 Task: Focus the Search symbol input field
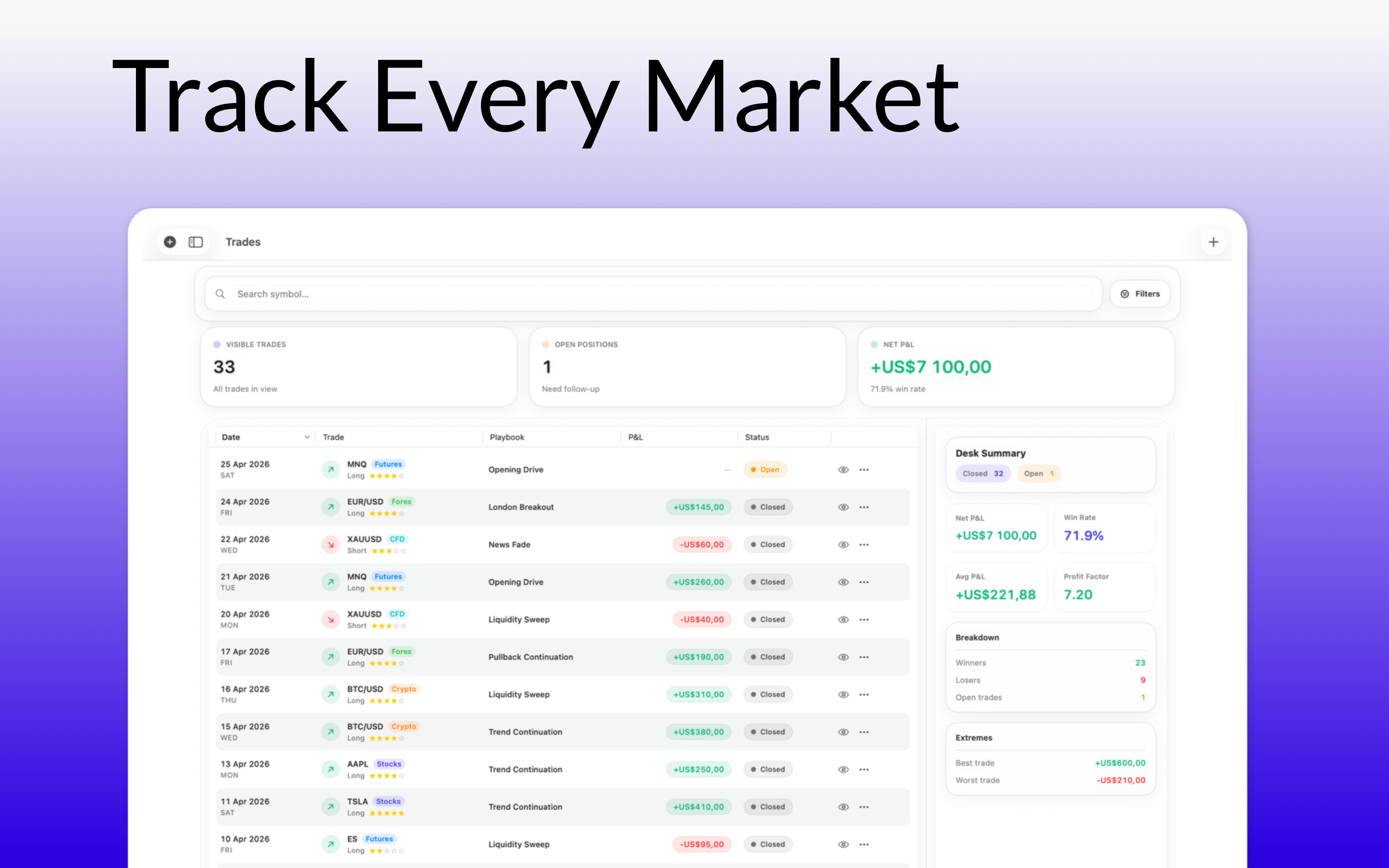(x=662, y=294)
